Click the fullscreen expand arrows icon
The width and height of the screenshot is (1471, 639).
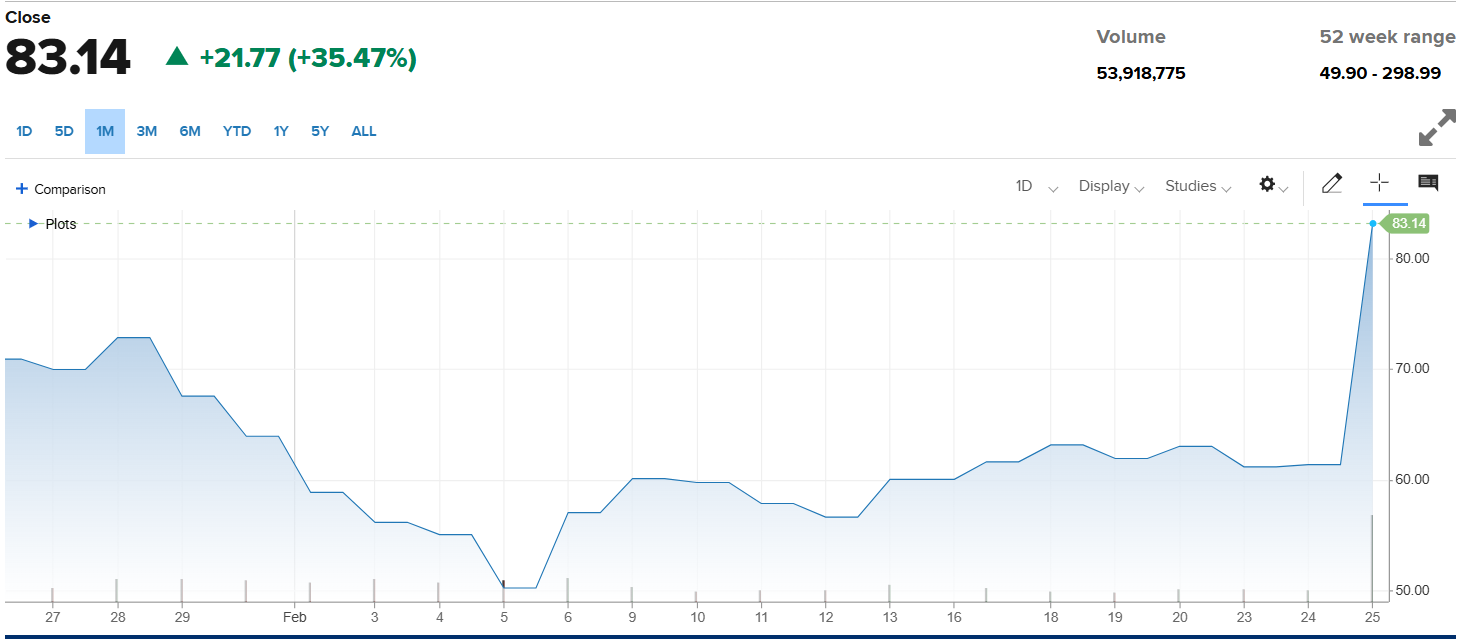(1437, 128)
